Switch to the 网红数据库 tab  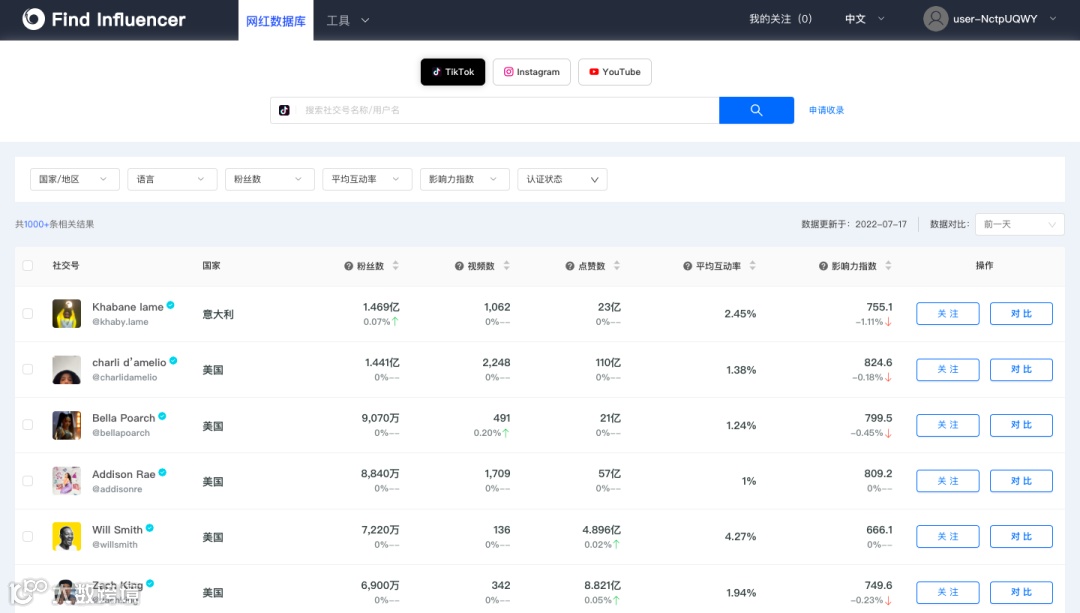(x=276, y=21)
